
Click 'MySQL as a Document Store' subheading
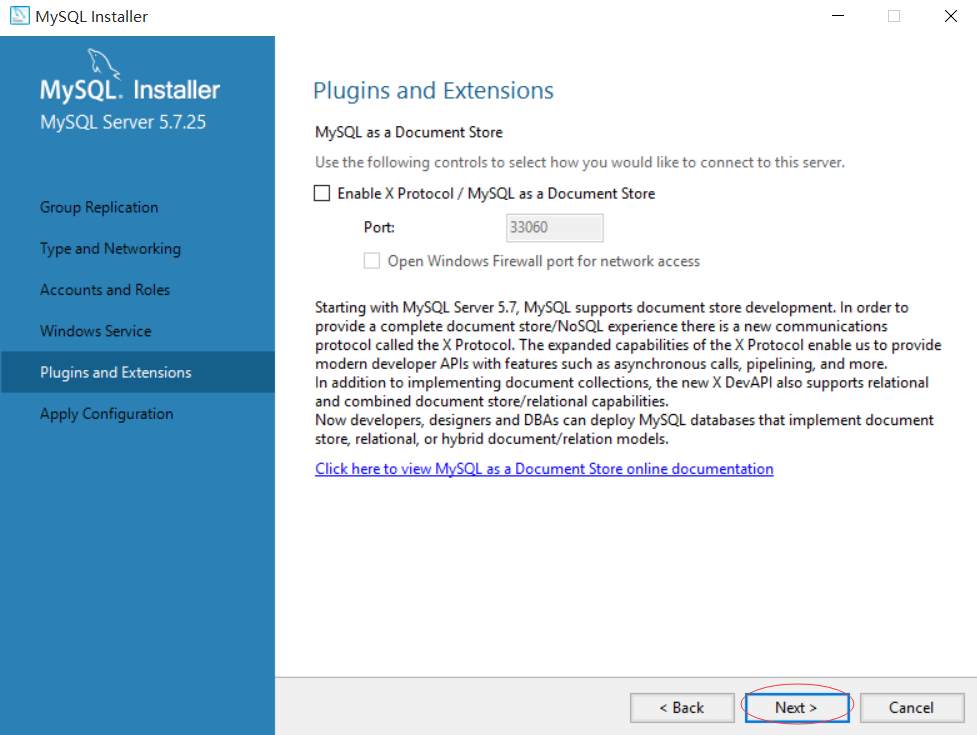tap(409, 132)
